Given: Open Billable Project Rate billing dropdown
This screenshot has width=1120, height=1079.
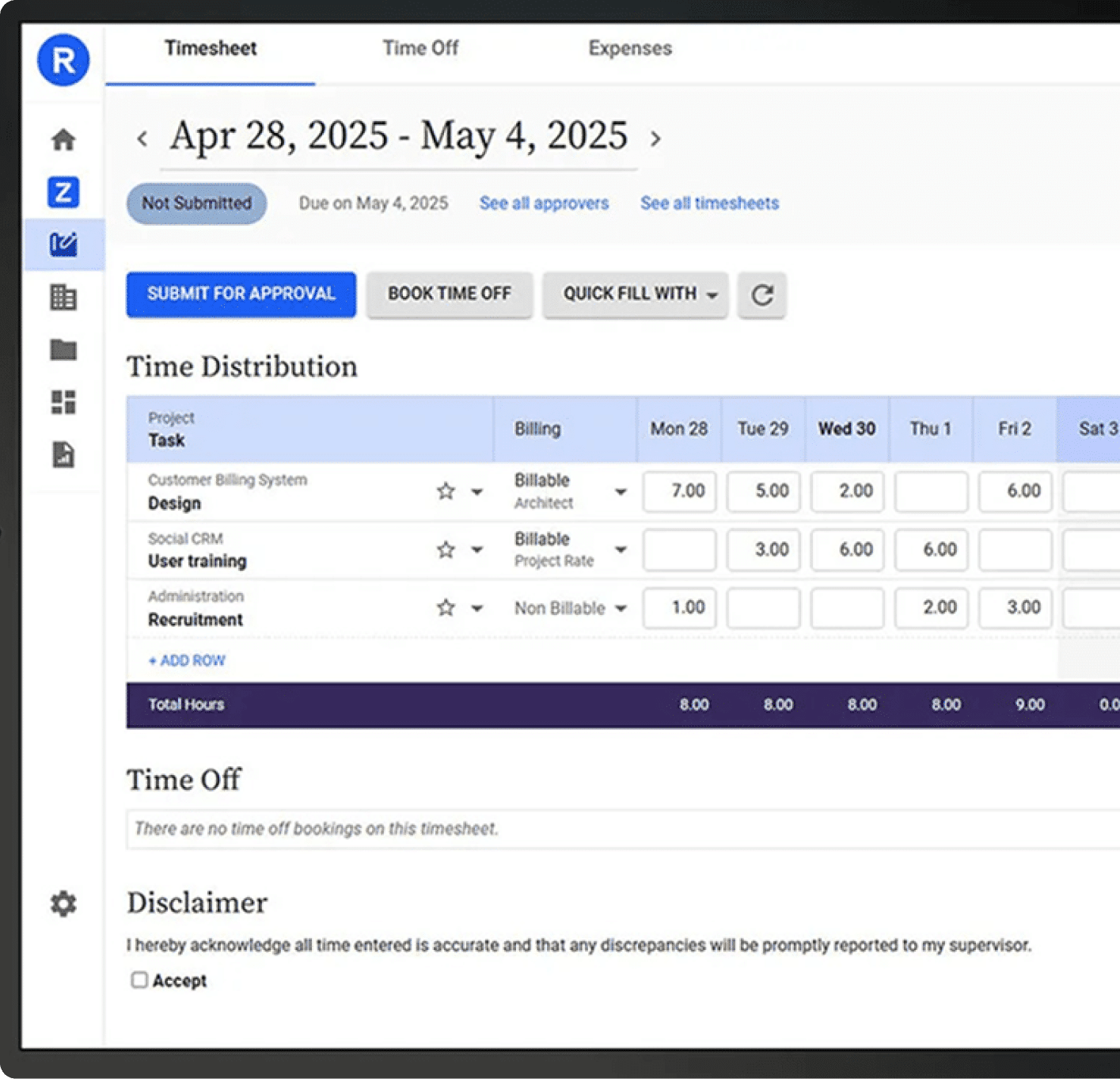Looking at the screenshot, I should coord(570,550).
